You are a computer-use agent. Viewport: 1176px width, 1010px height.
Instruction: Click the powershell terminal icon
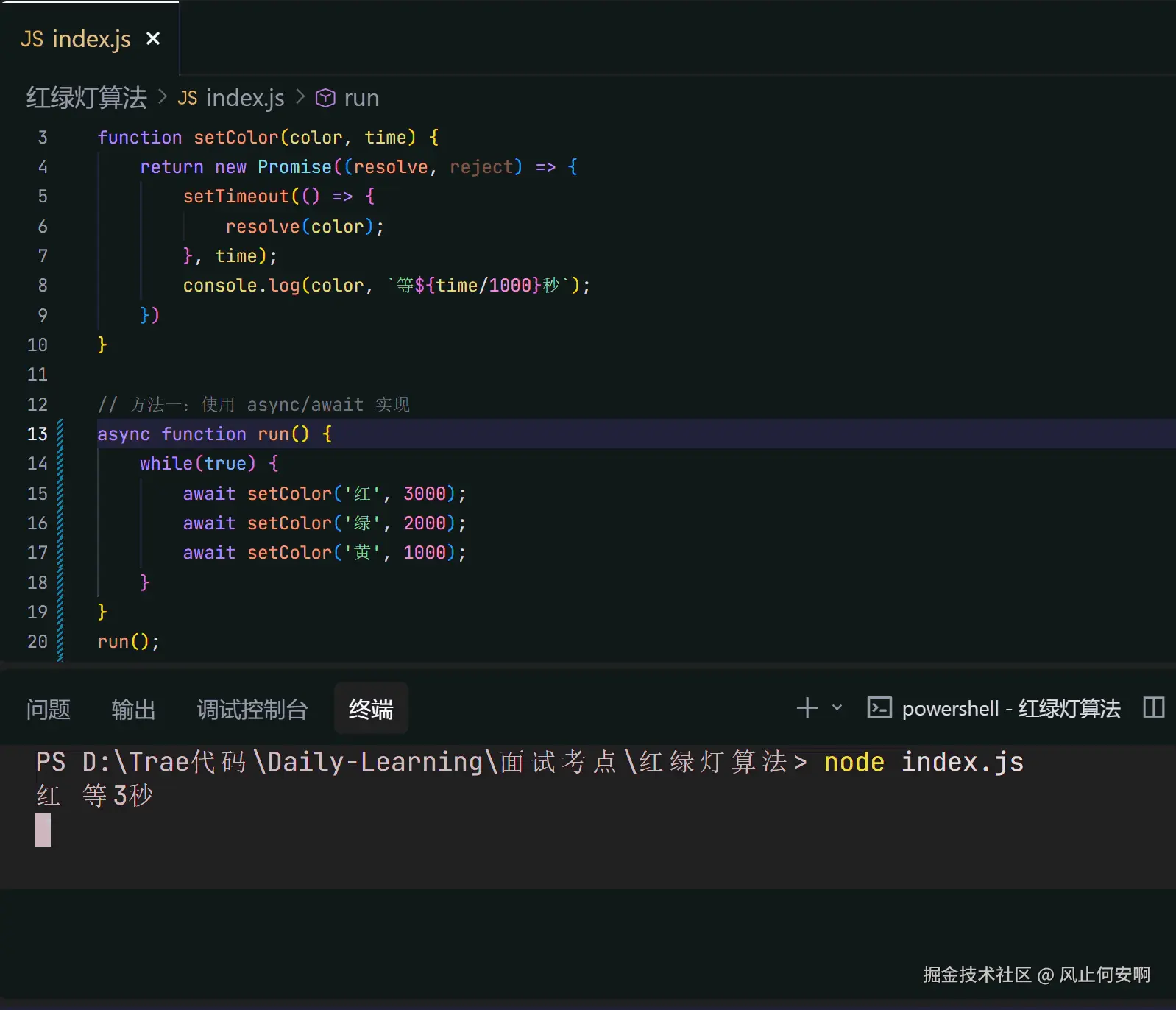click(879, 708)
